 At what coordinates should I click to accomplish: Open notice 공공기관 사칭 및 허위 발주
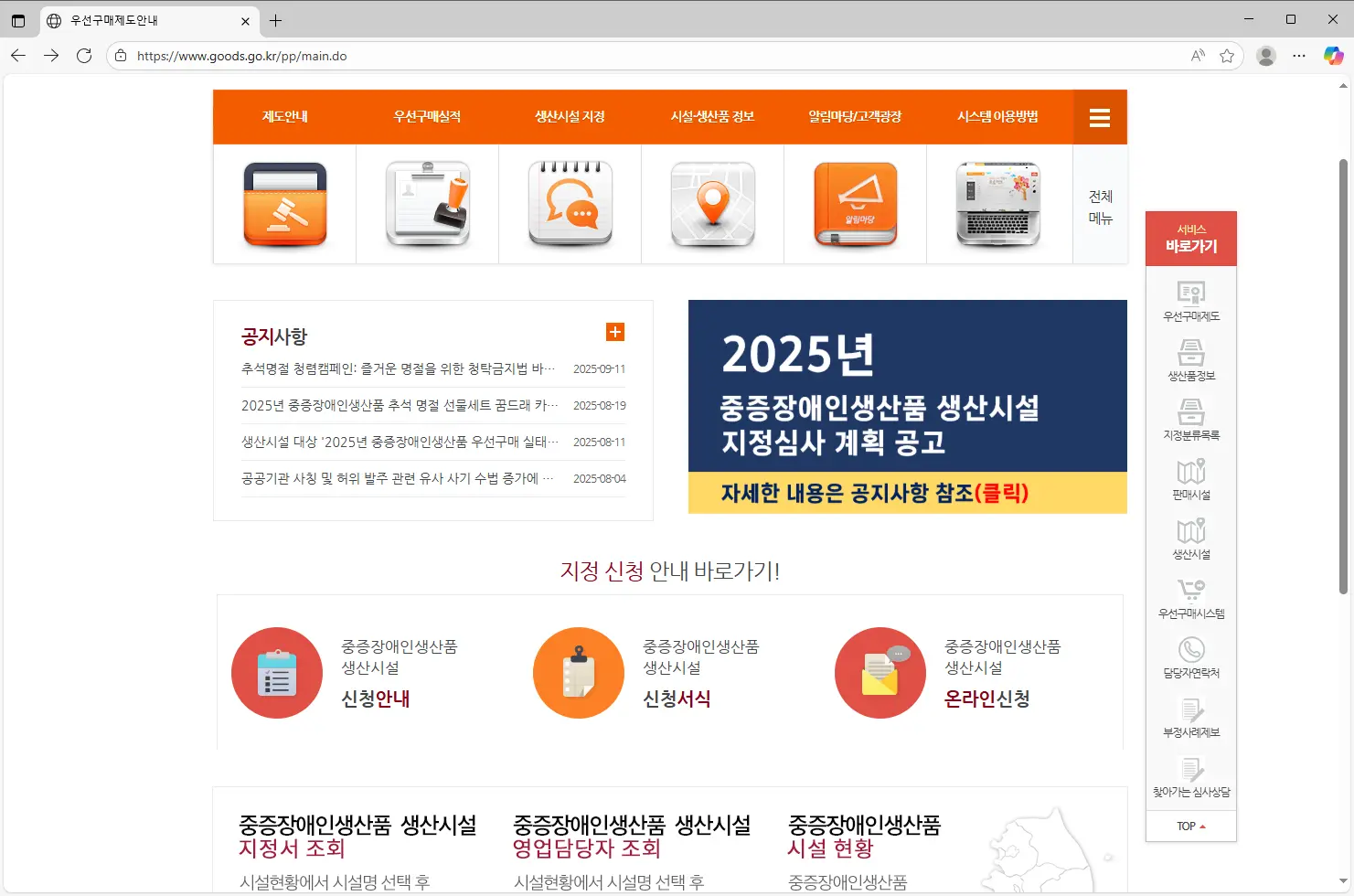pyautogui.click(x=398, y=478)
